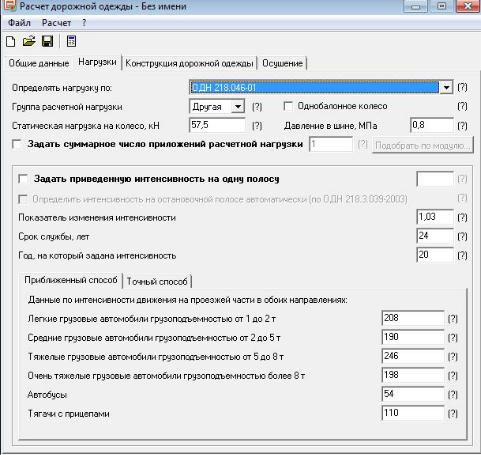Click Тяжелые грузовые автомобили field 246

(x=413, y=356)
